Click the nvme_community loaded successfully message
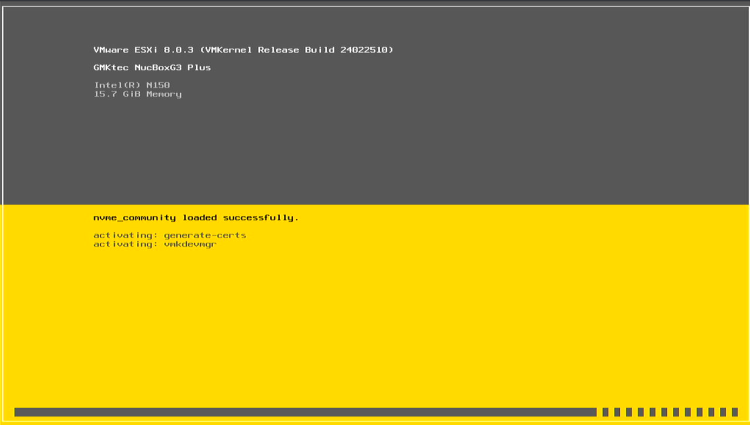Viewport: 750px width, 425px height. (x=196, y=218)
